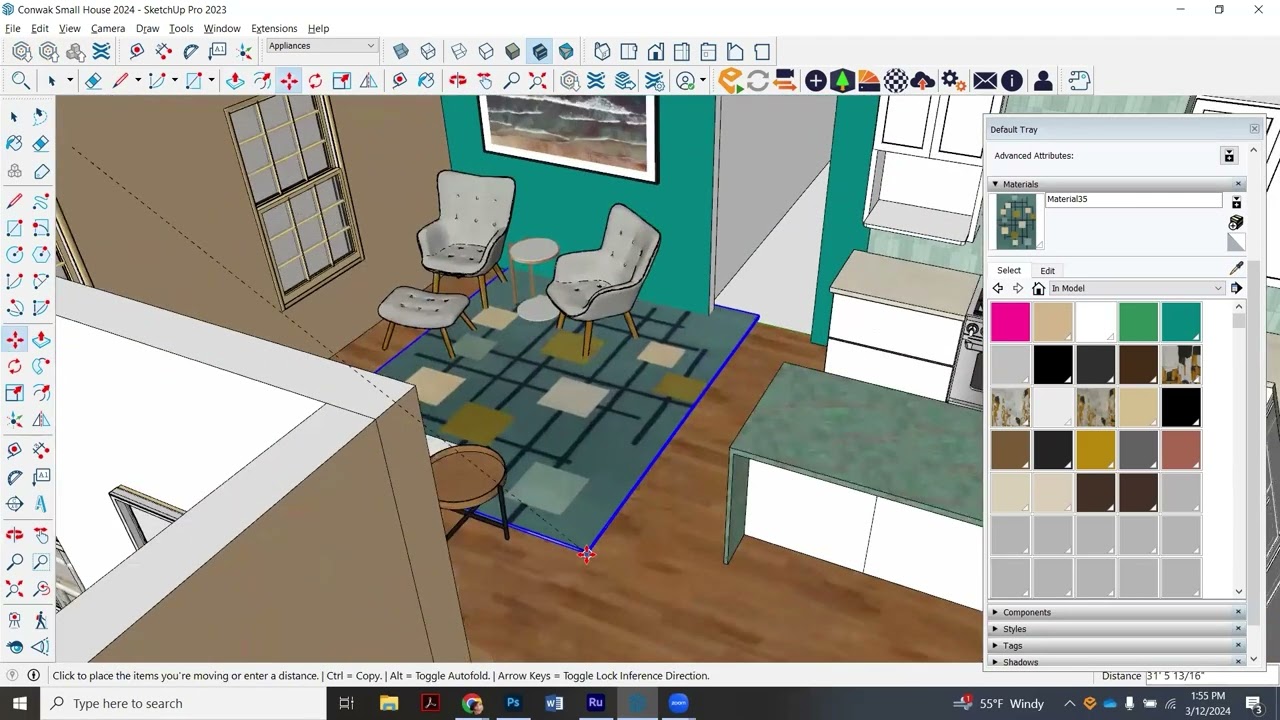Select the Push/Pull tool in top toolbar
Image resolution: width=1280 pixels, height=720 pixels.
click(235, 81)
